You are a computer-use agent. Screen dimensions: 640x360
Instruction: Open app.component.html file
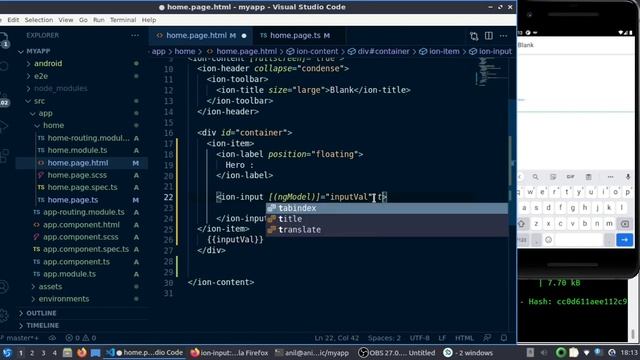tap(81, 224)
